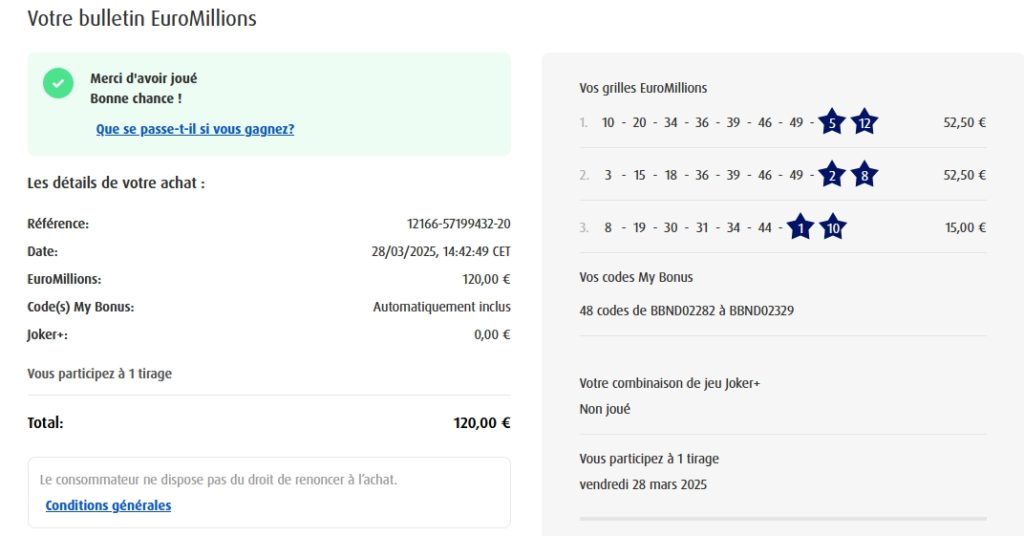Select the first grid's numbers starting with 10
The width and height of the screenshot is (1024, 536).
702,123
